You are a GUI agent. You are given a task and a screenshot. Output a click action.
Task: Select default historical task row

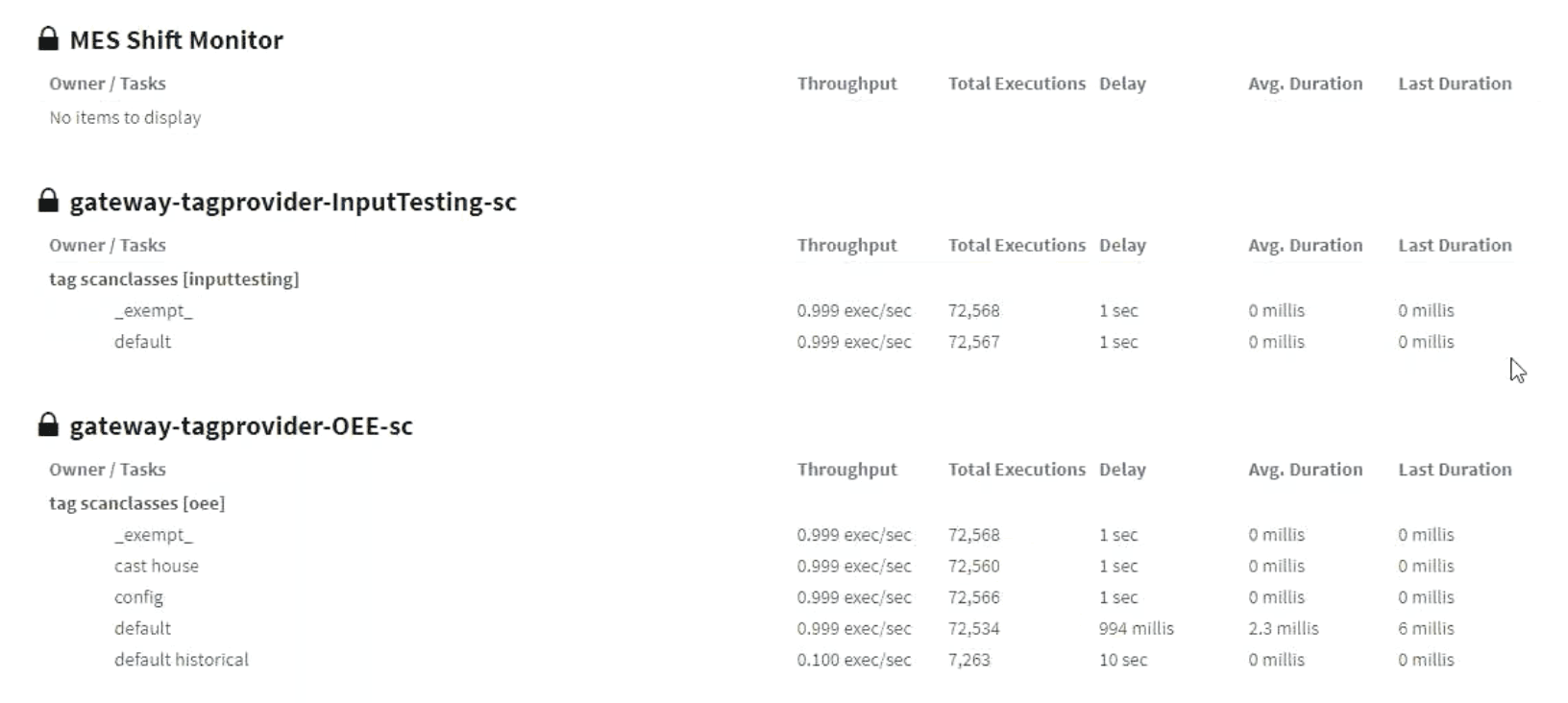point(181,660)
